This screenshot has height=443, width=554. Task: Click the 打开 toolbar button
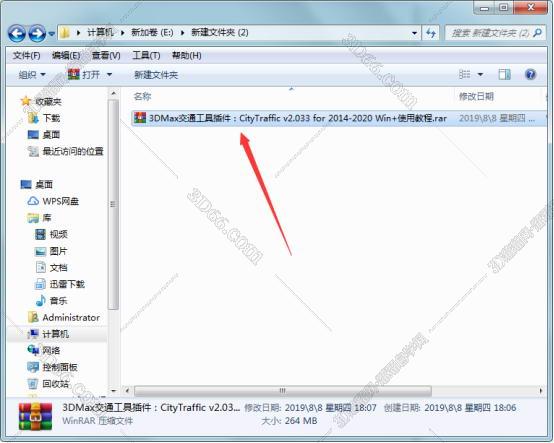[84, 75]
